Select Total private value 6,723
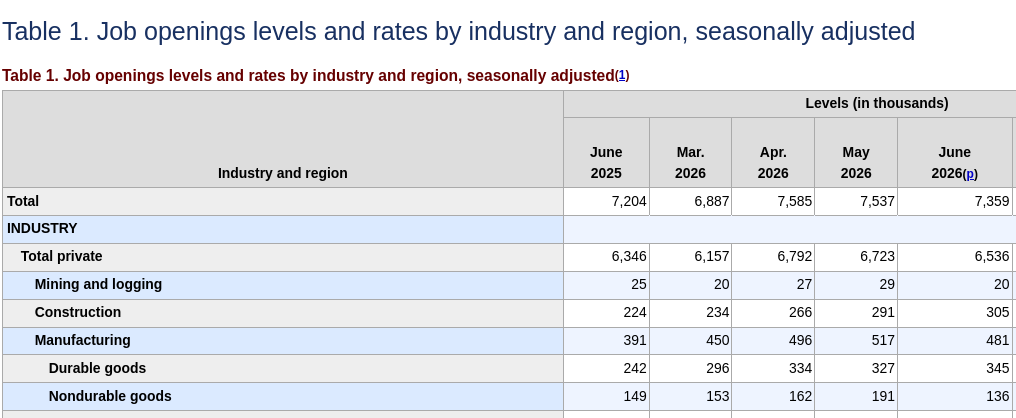 pyautogui.click(x=878, y=257)
